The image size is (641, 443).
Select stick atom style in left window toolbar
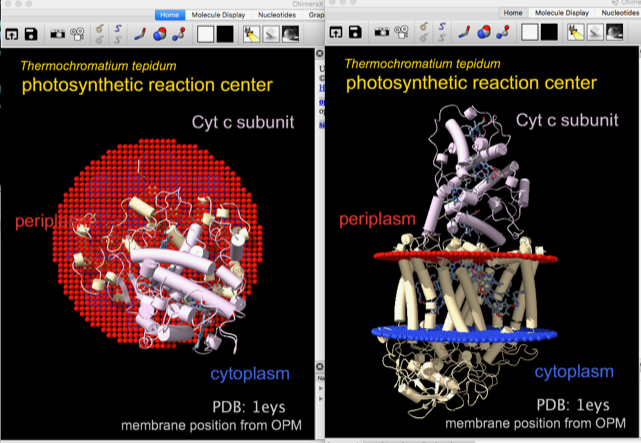click(x=143, y=34)
